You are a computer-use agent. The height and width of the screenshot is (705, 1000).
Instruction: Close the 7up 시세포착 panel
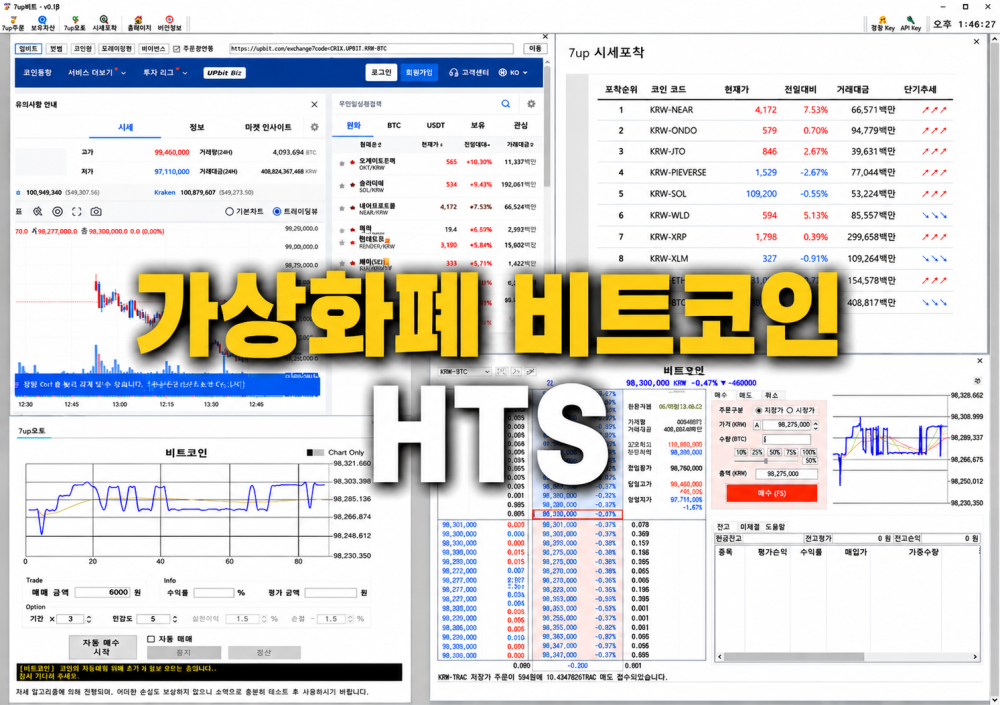tap(976, 41)
